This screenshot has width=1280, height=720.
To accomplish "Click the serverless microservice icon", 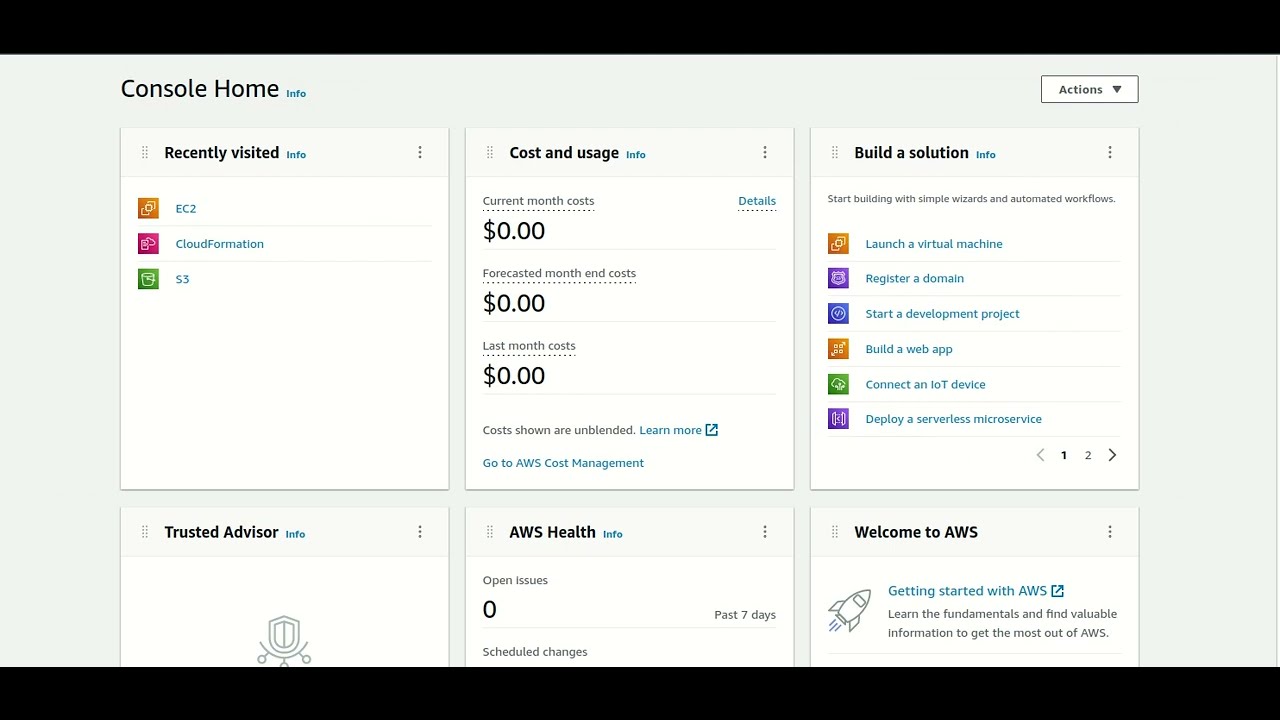I will pyautogui.click(x=838, y=419).
